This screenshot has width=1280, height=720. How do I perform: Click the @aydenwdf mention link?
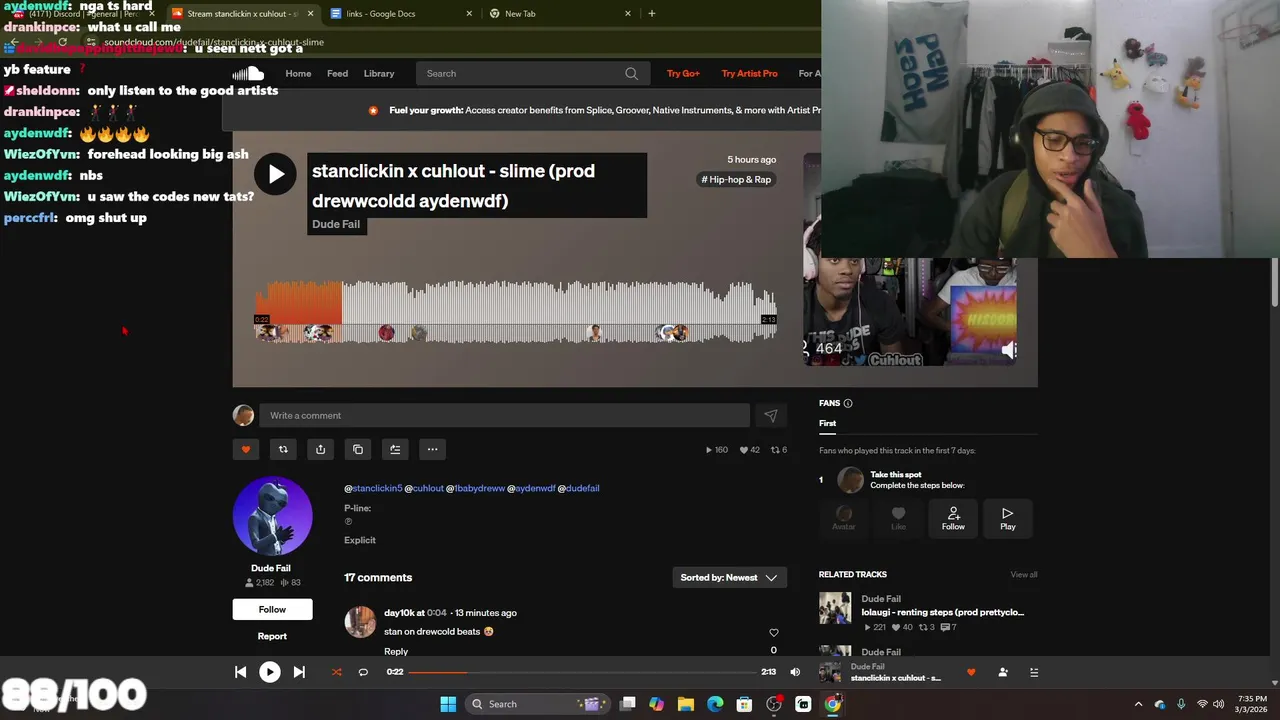point(531,488)
